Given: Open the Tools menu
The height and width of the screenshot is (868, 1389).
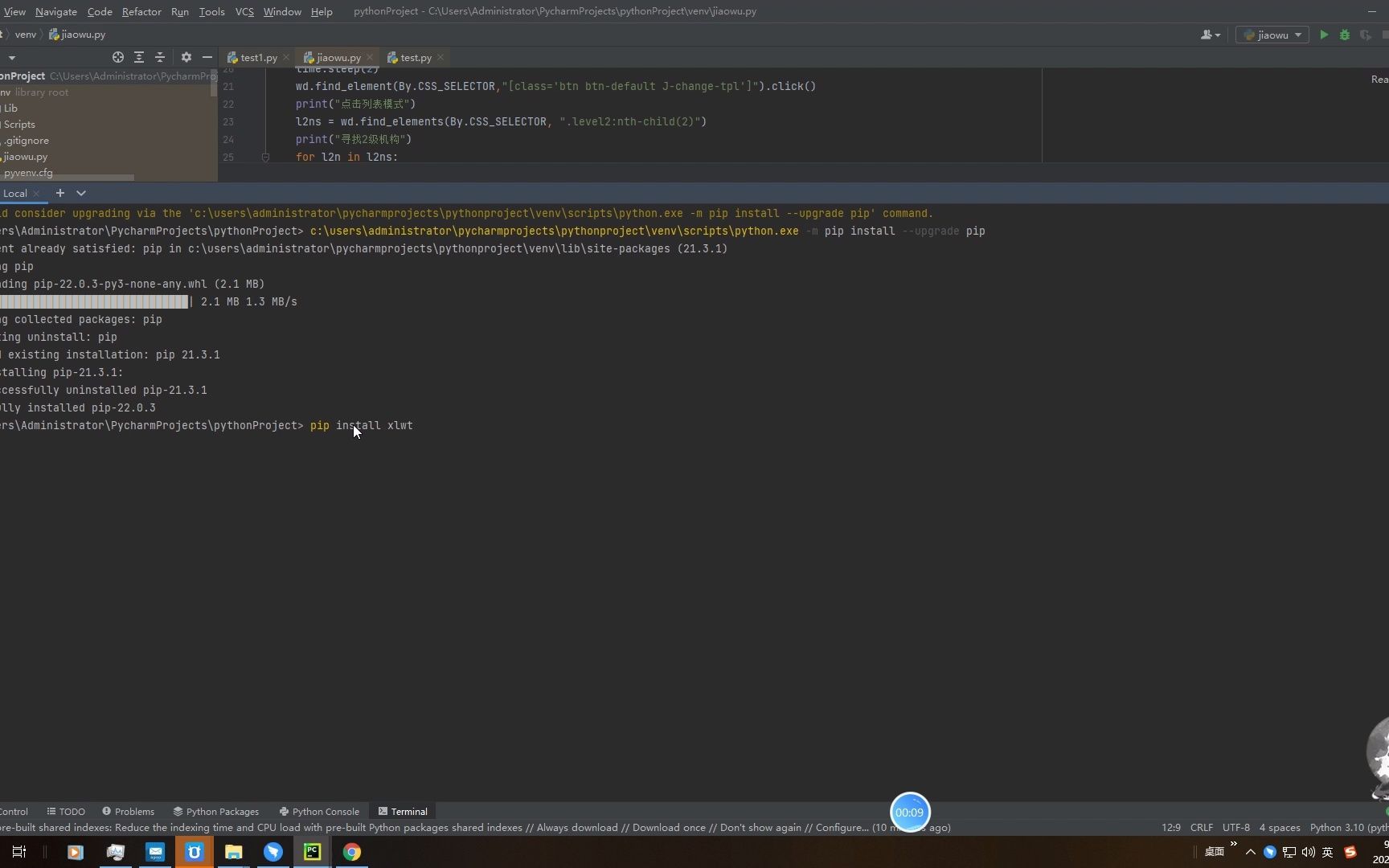Looking at the screenshot, I should click(x=212, y=11).
